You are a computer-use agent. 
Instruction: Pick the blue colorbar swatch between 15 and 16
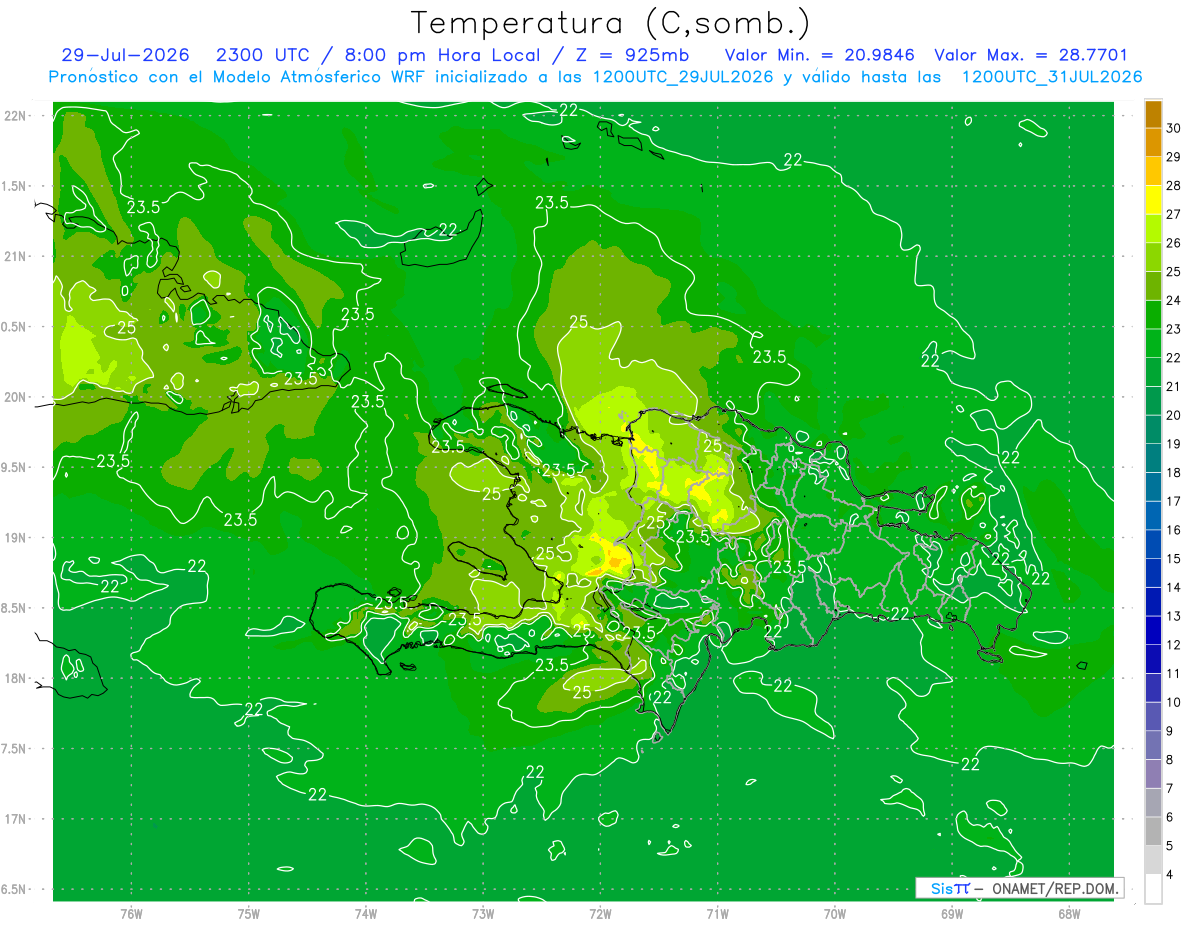click(x=1153, y=544)
